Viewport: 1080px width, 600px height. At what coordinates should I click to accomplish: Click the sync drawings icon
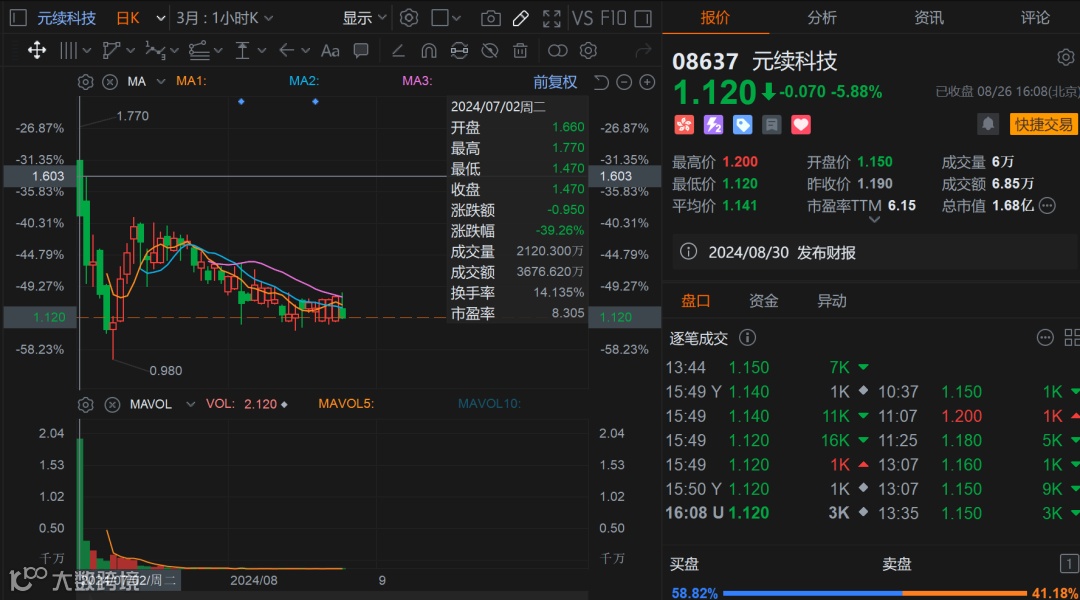[459, 50]
